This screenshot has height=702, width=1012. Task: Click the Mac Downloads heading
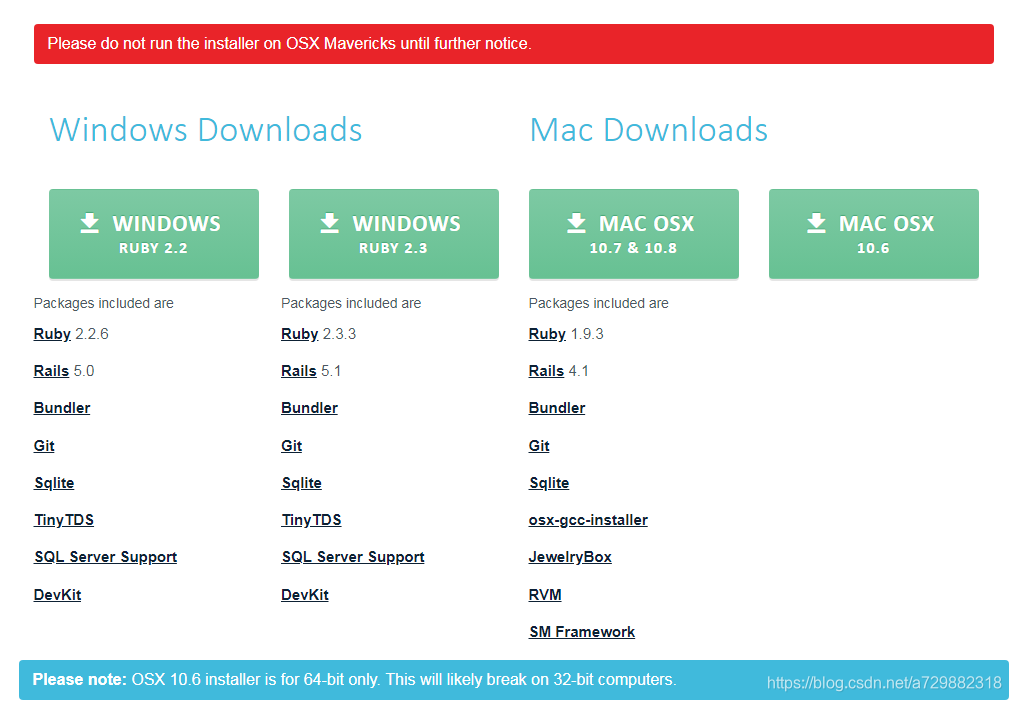point(649,130)
